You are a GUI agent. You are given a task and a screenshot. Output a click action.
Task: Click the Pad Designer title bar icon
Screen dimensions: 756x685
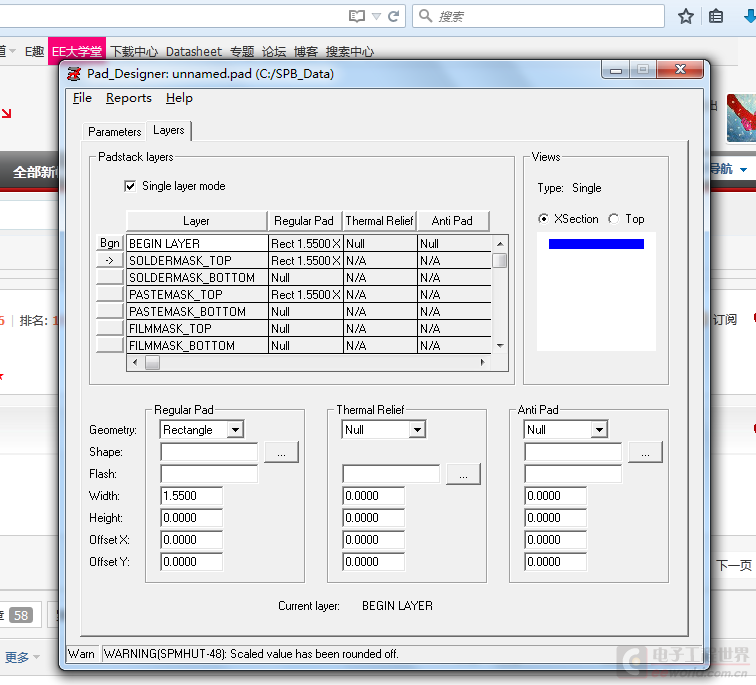(74, 74)
